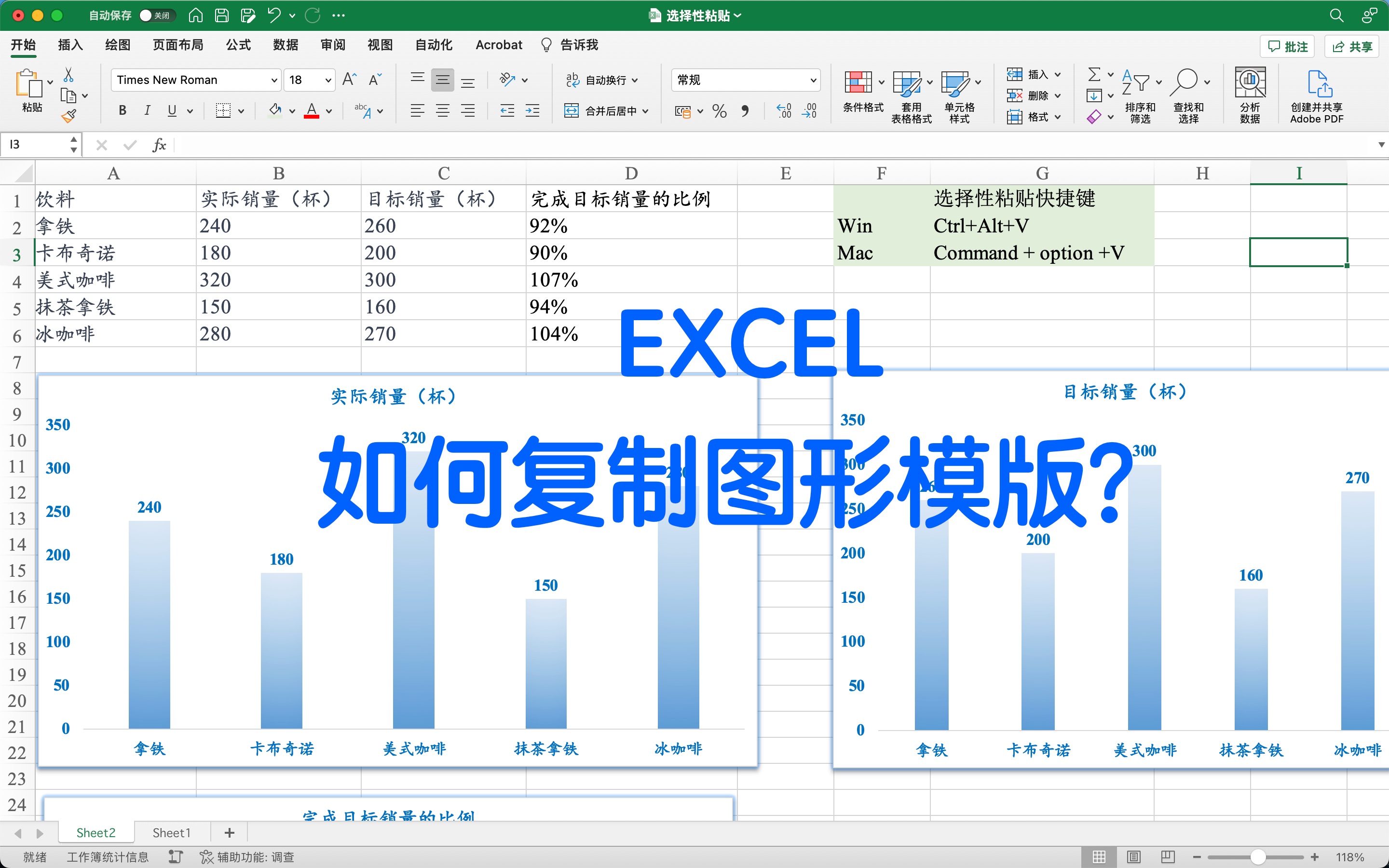Click the Sort and Filter icon
The width and height of the screenshot is (1389, 868).
[1136, 82]
